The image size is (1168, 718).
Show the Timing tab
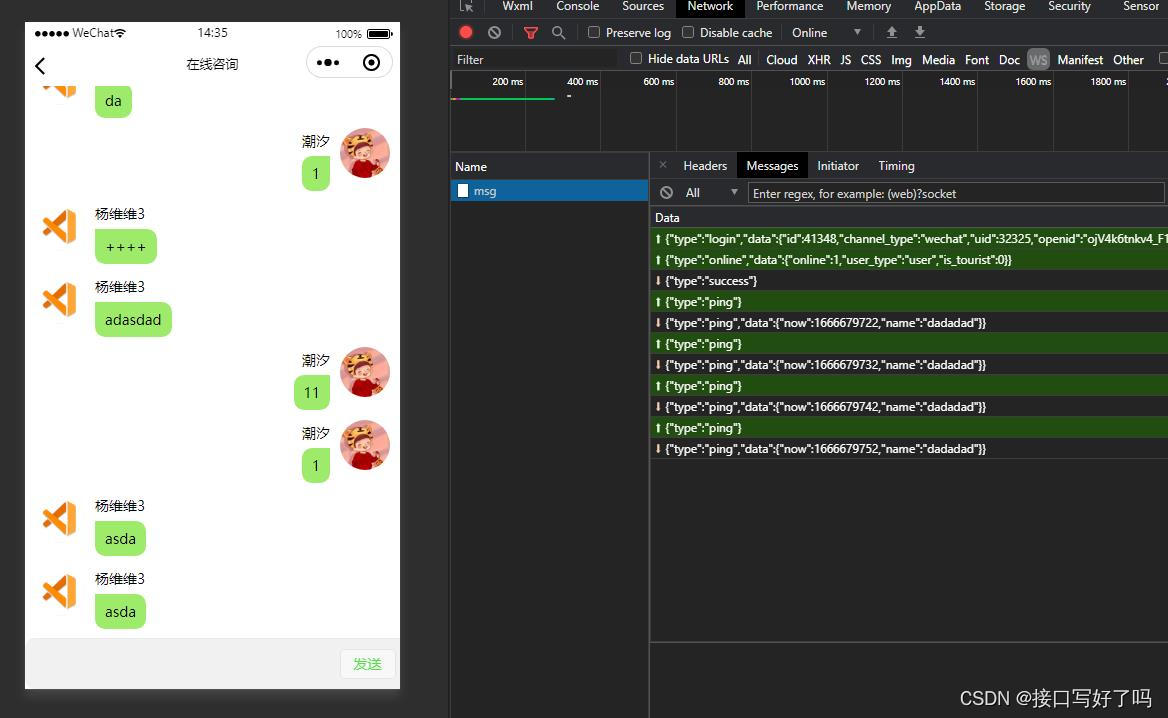click(896, 165)
